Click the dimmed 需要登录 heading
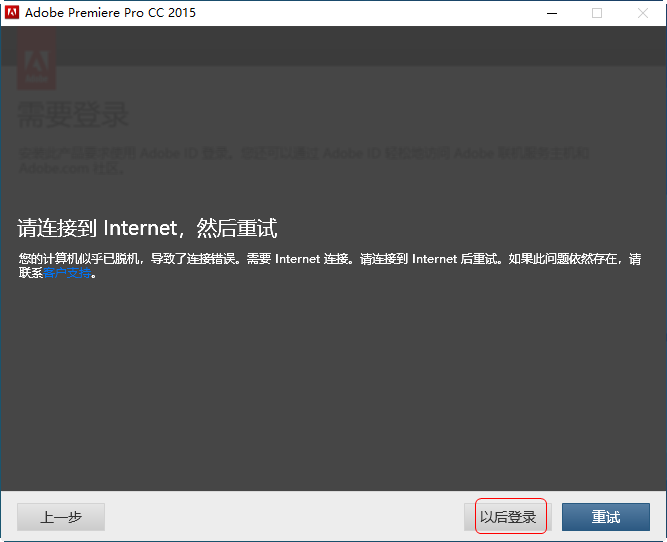 click(x=73, y=115)
